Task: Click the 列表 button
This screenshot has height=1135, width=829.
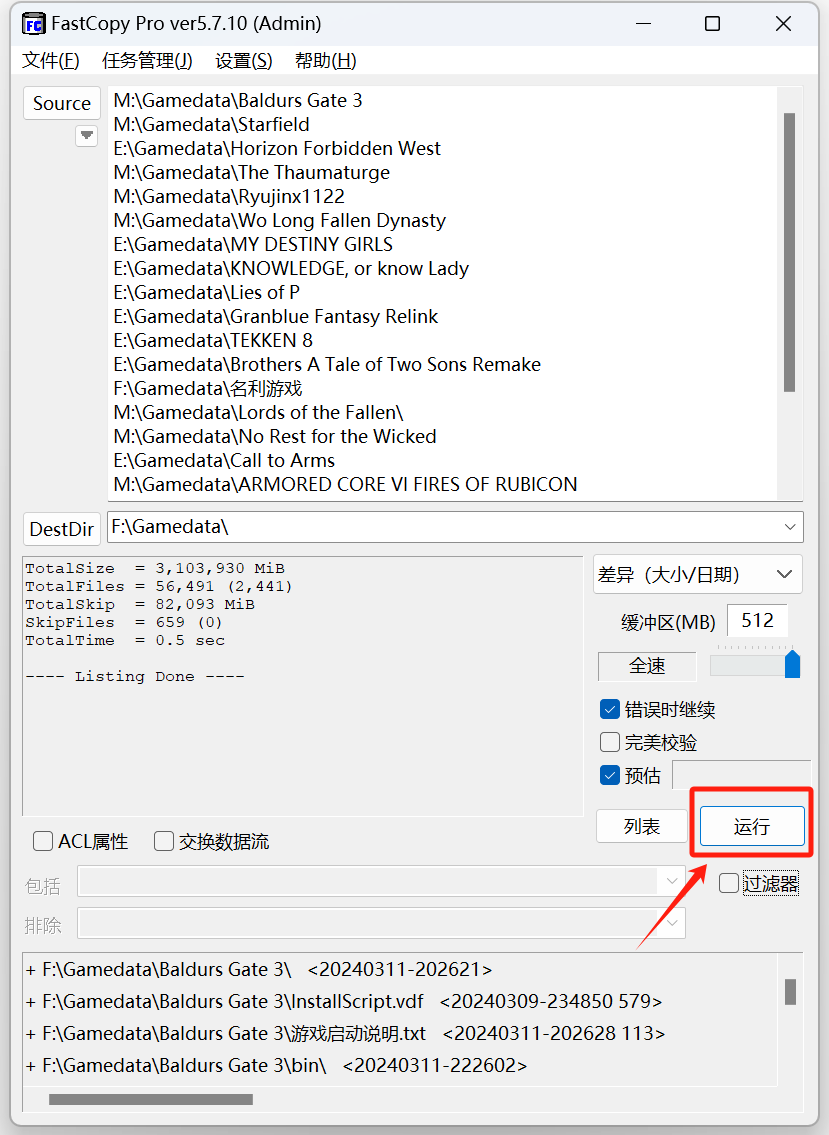Action: (641, 826)
